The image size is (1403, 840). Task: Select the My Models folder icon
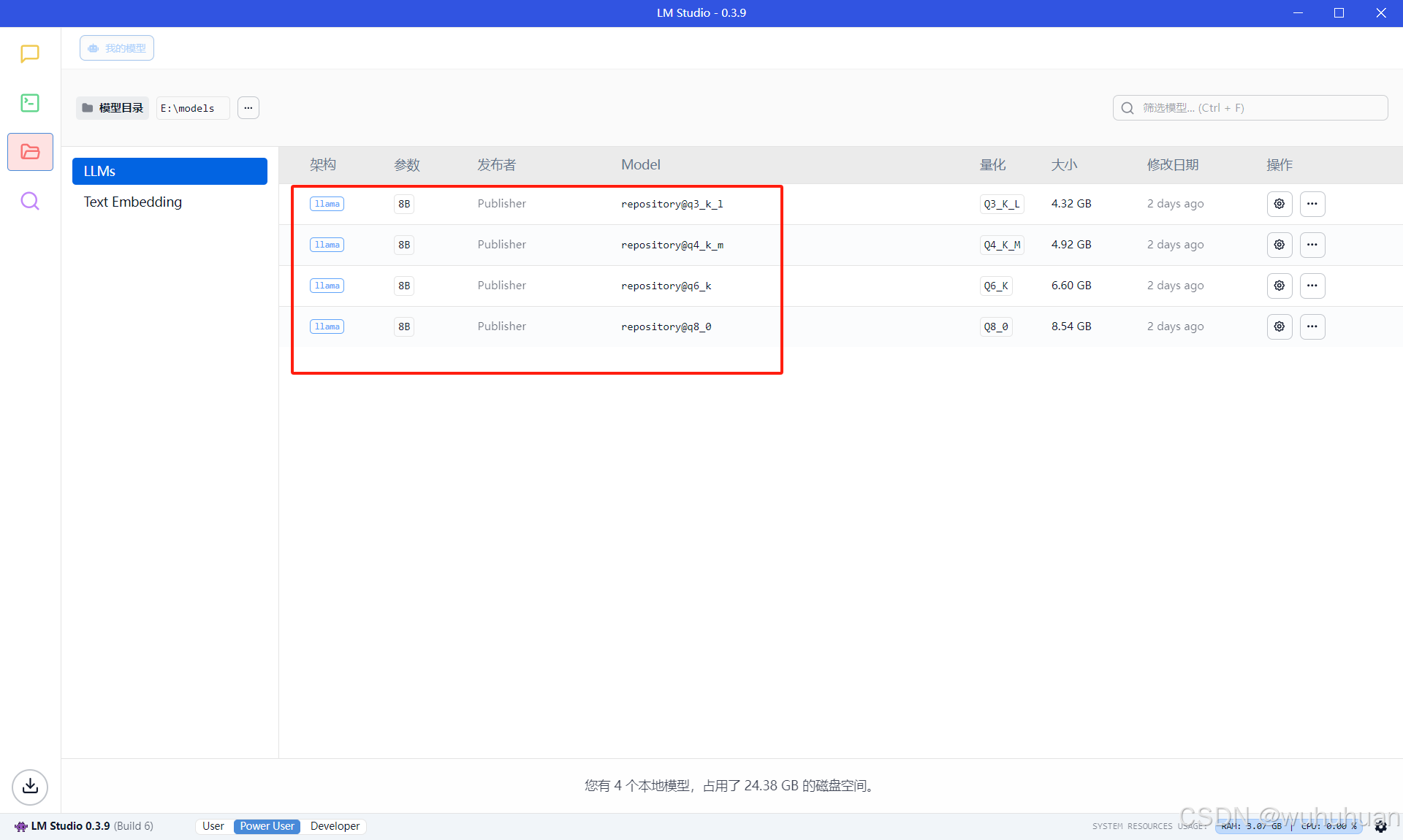click(x=30, y=151)
